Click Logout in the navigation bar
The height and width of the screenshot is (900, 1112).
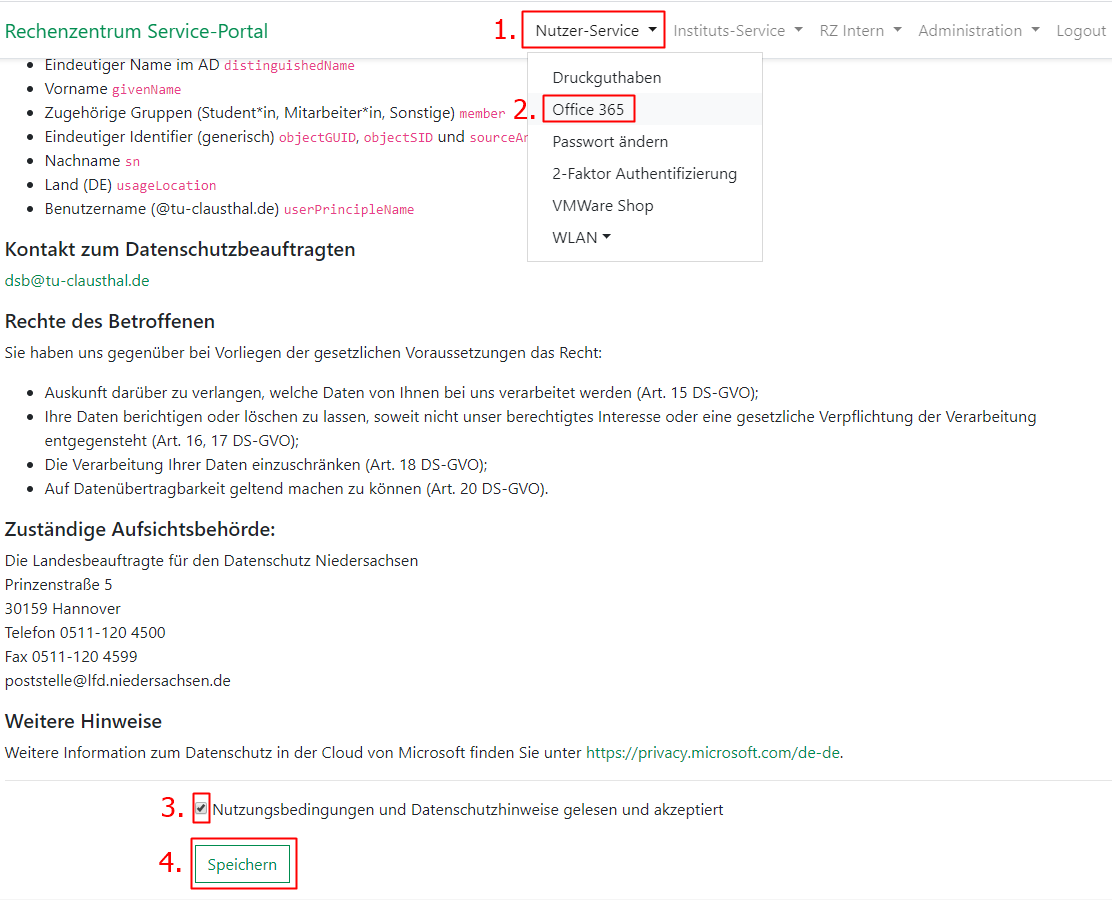click(1080, 30)
